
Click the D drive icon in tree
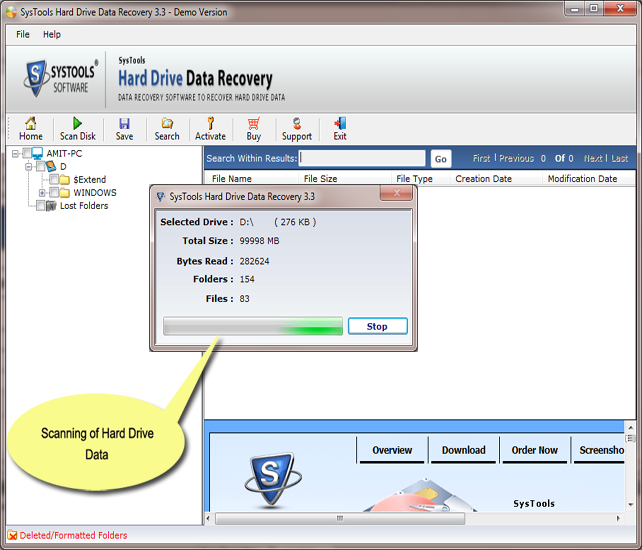click(51, 166)
